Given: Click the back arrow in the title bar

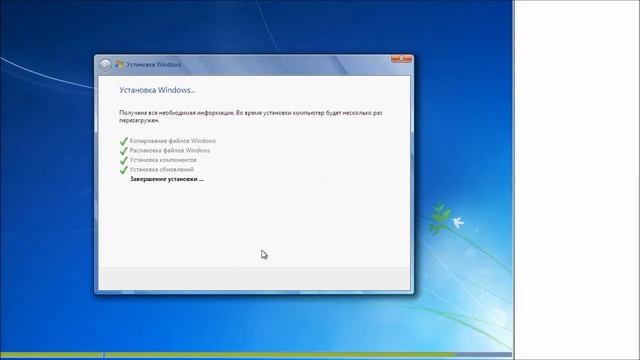Looking at the screenshot, I should point(105,64).
